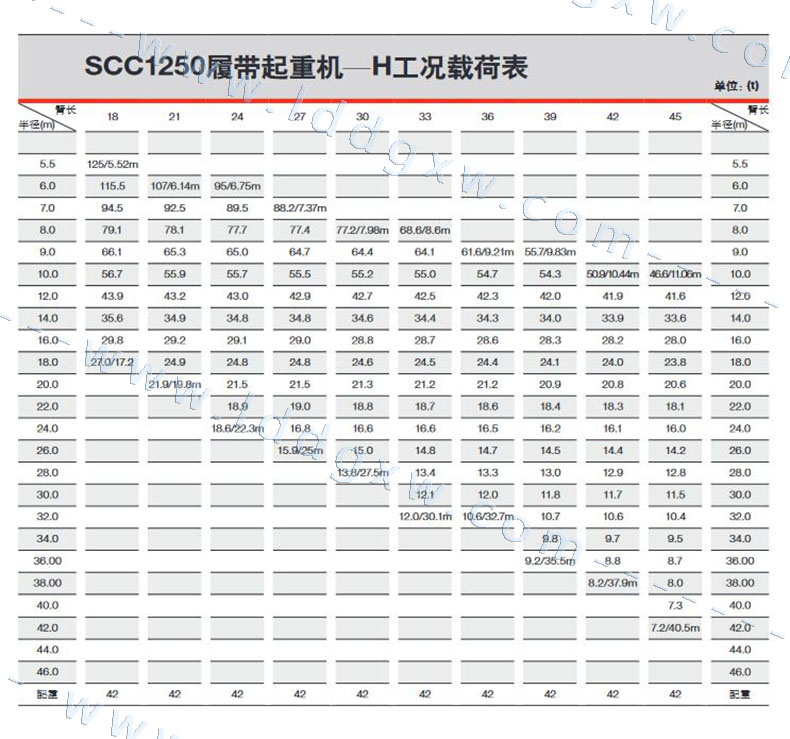Select the cell '125/5.52m'
Image resolution: width=790 pixels, height=739 pixels.
pyautogui.click(x=112, y=164)
